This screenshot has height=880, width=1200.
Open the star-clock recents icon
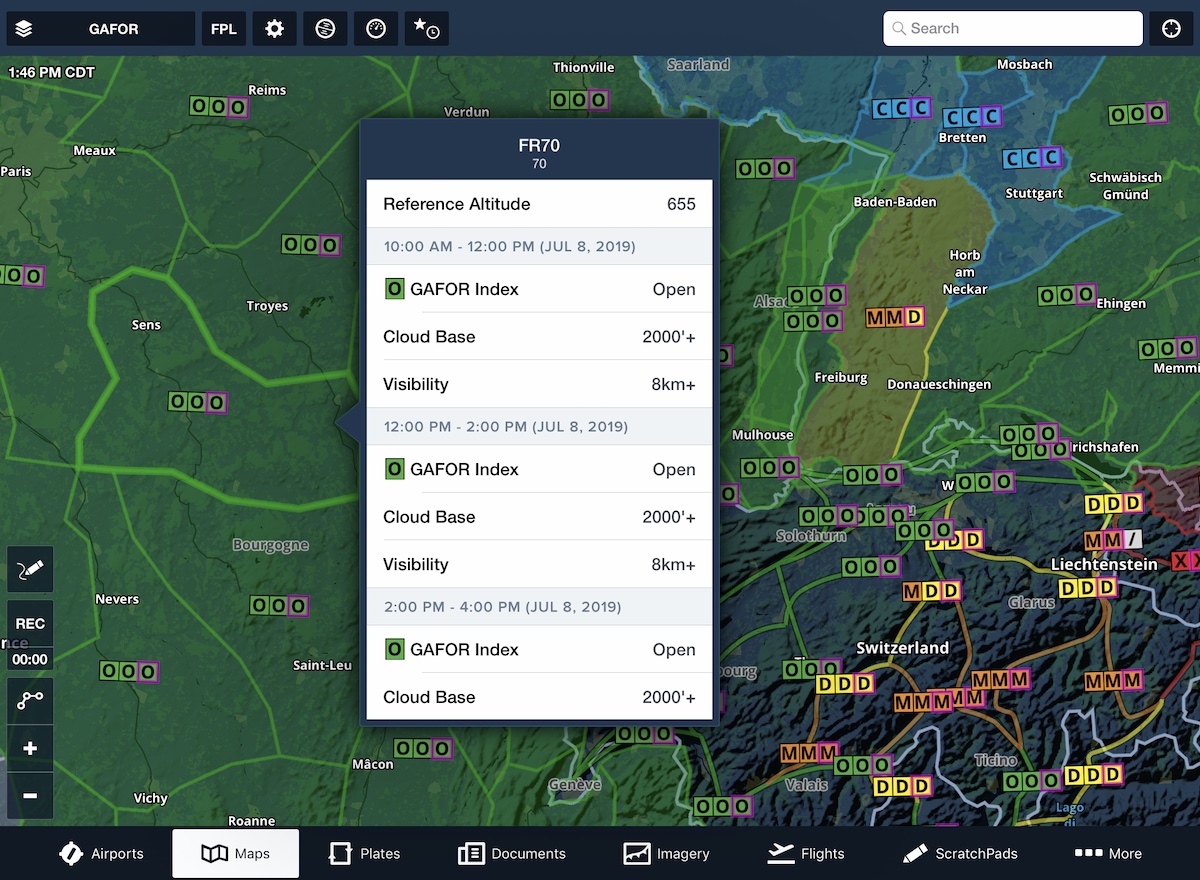pos(426,28)
